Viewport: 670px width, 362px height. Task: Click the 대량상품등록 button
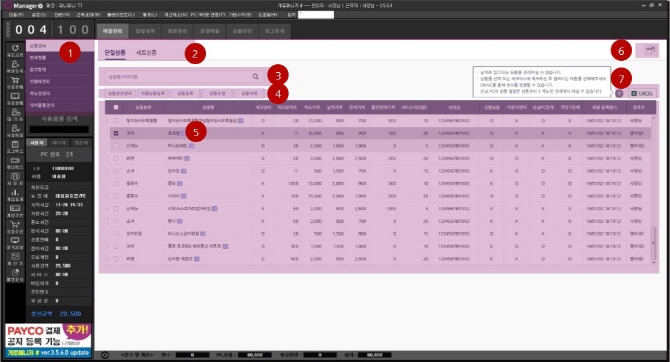pos(153,93)
